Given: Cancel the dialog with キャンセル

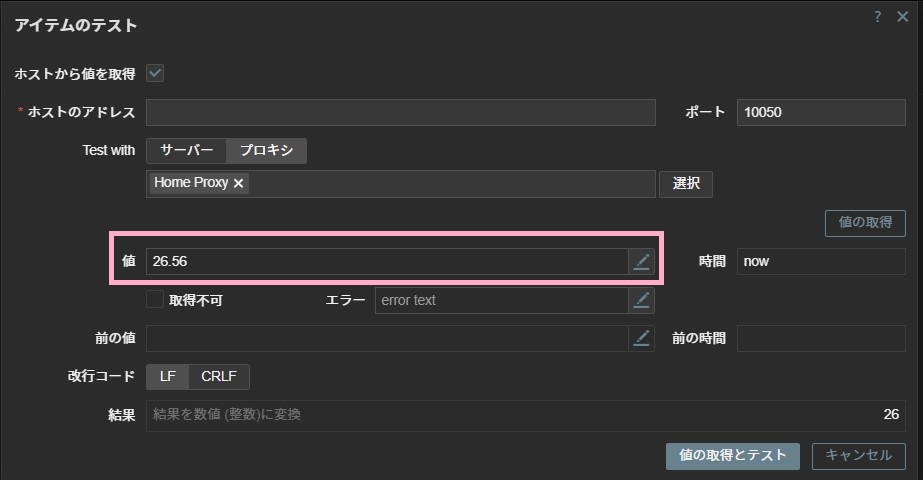Looking at the screenshot, I should coord(858,455).
